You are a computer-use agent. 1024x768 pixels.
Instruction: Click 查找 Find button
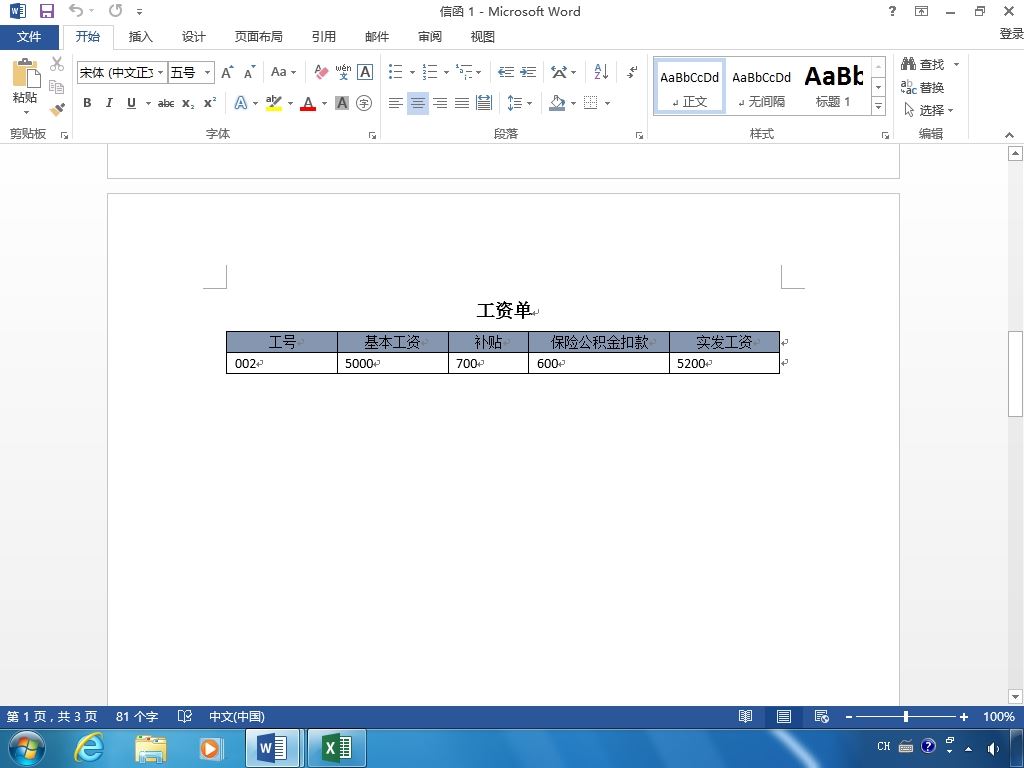(x=923, y=64)
